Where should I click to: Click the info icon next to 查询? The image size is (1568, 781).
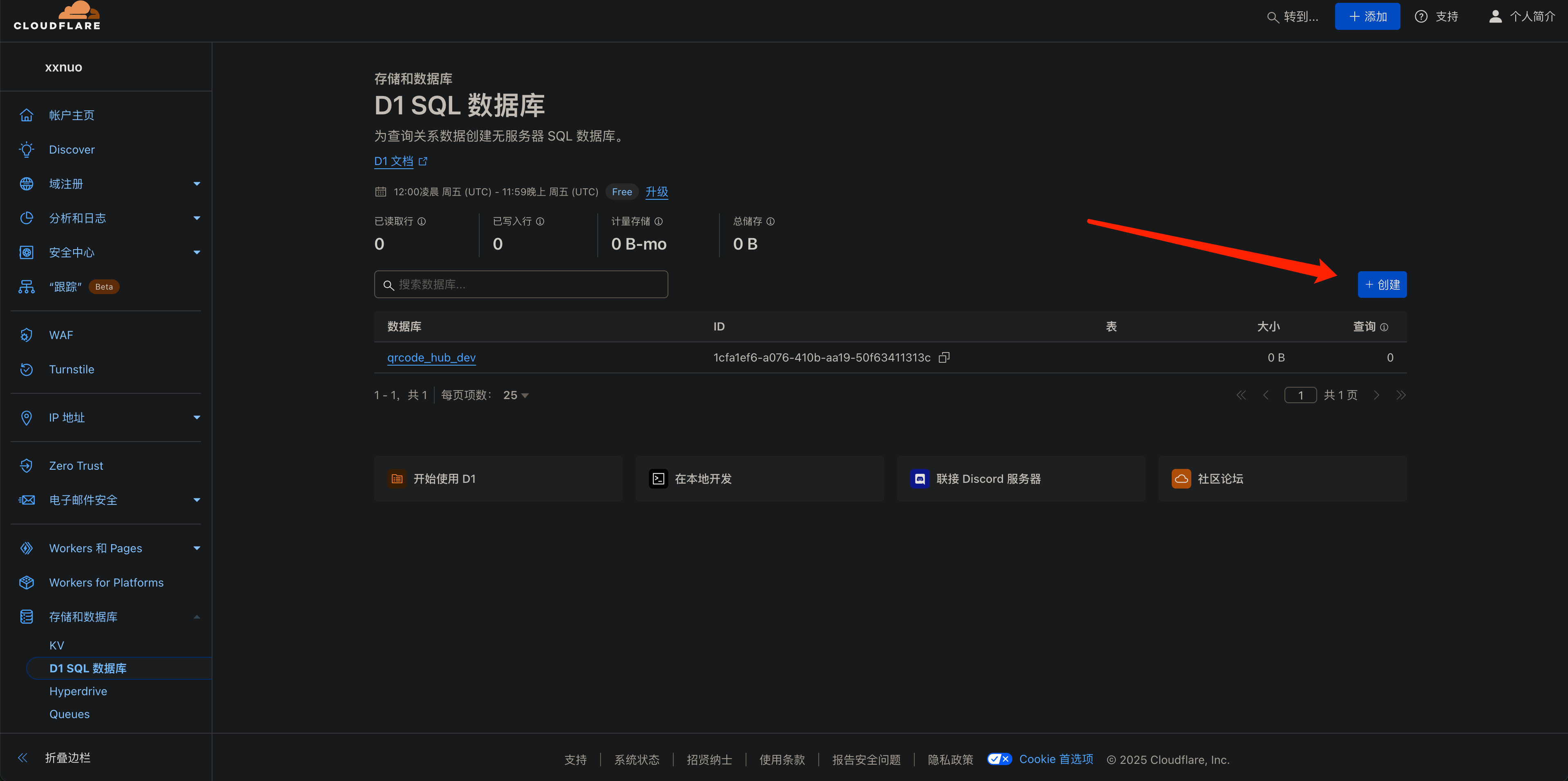pos(1384,328)
